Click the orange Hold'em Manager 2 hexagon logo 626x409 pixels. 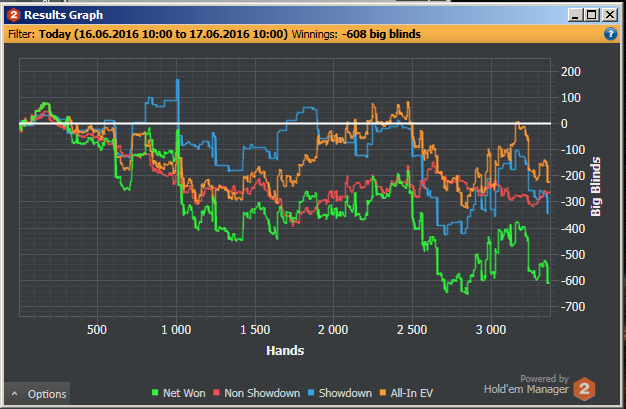click(x=584, y=389)
